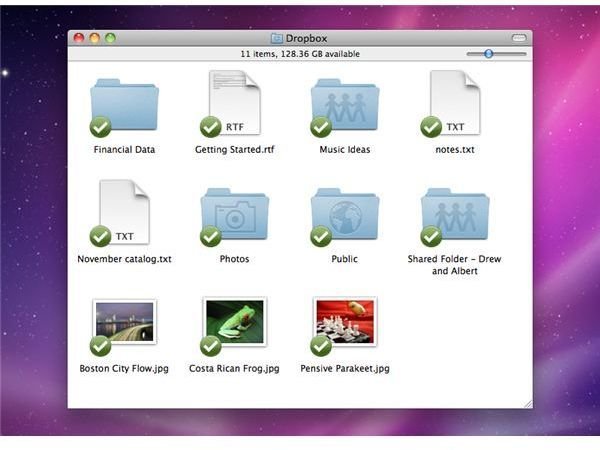Select the Boston City Flow.jpg thumbnail
Image resolution: width=600 pixels, height=450 pixels.
(124, 322)
